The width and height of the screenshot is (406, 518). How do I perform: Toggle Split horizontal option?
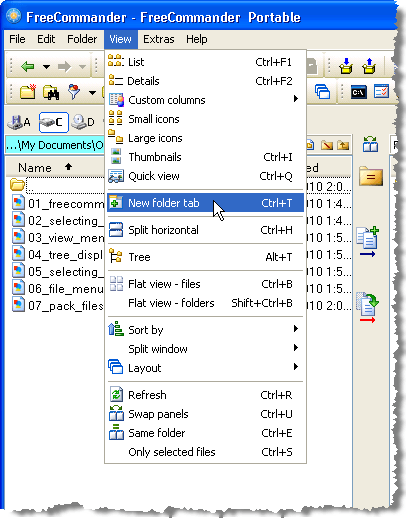click(x=205, y=230)
